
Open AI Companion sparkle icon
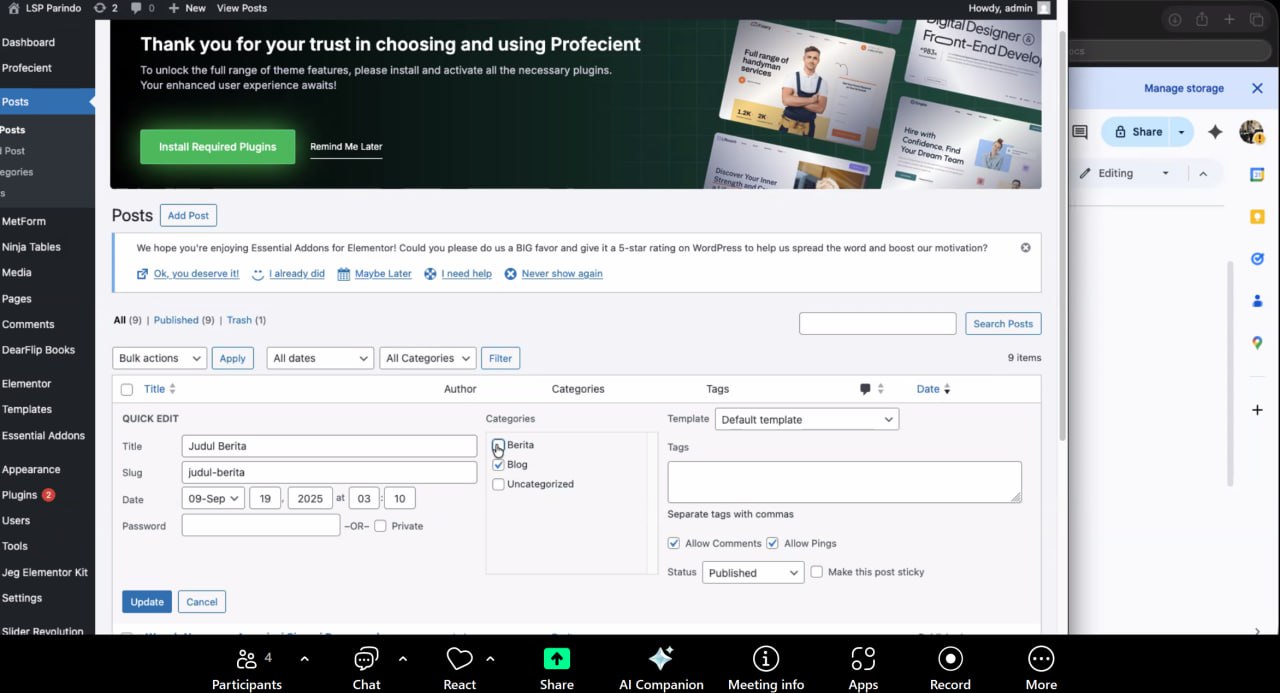tap(661, 659)
